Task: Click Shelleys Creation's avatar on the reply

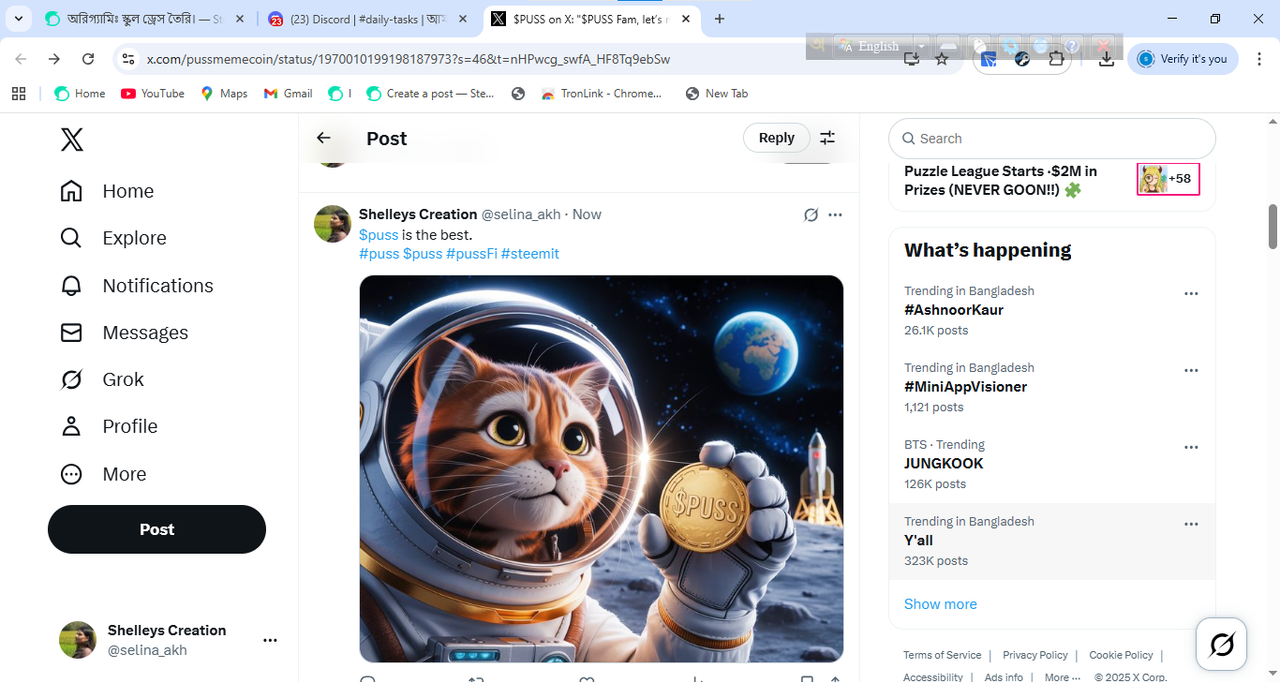Action: coord(332,224)
